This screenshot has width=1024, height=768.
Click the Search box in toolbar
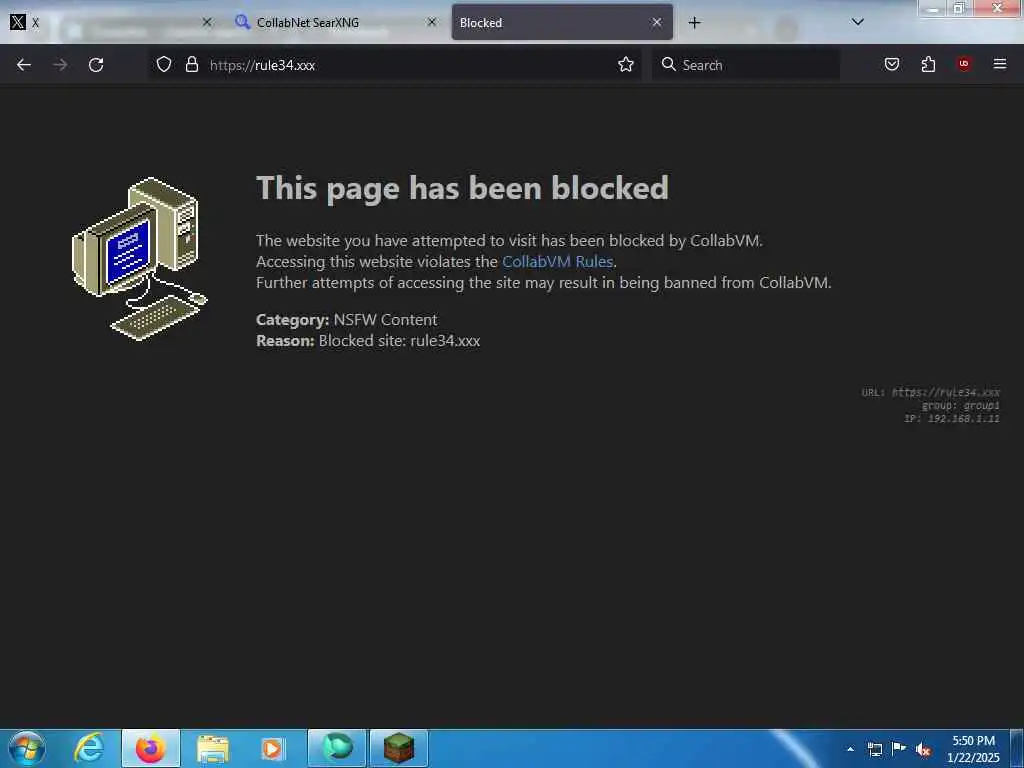tap(746, 65)
